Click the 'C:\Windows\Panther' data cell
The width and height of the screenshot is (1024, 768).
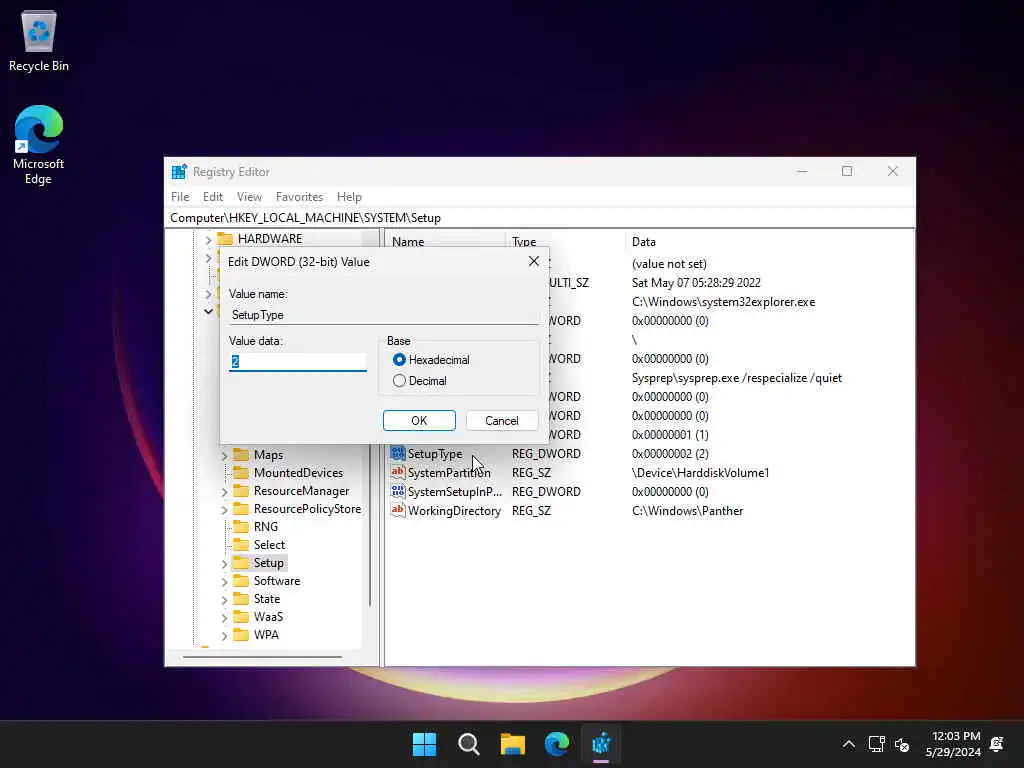688,511
